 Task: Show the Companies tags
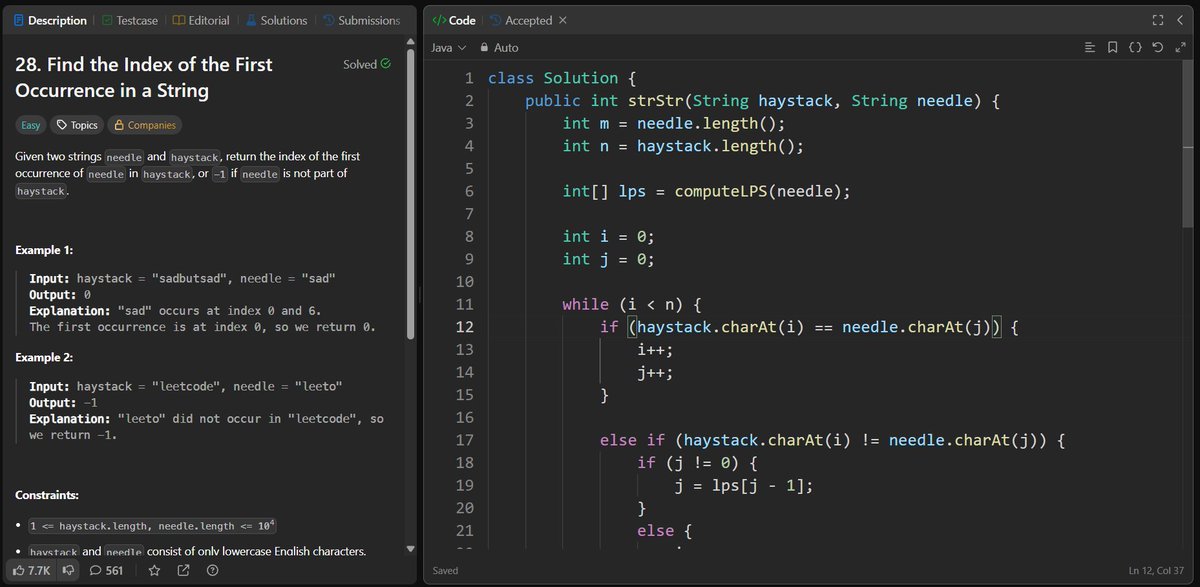(144, 125)
